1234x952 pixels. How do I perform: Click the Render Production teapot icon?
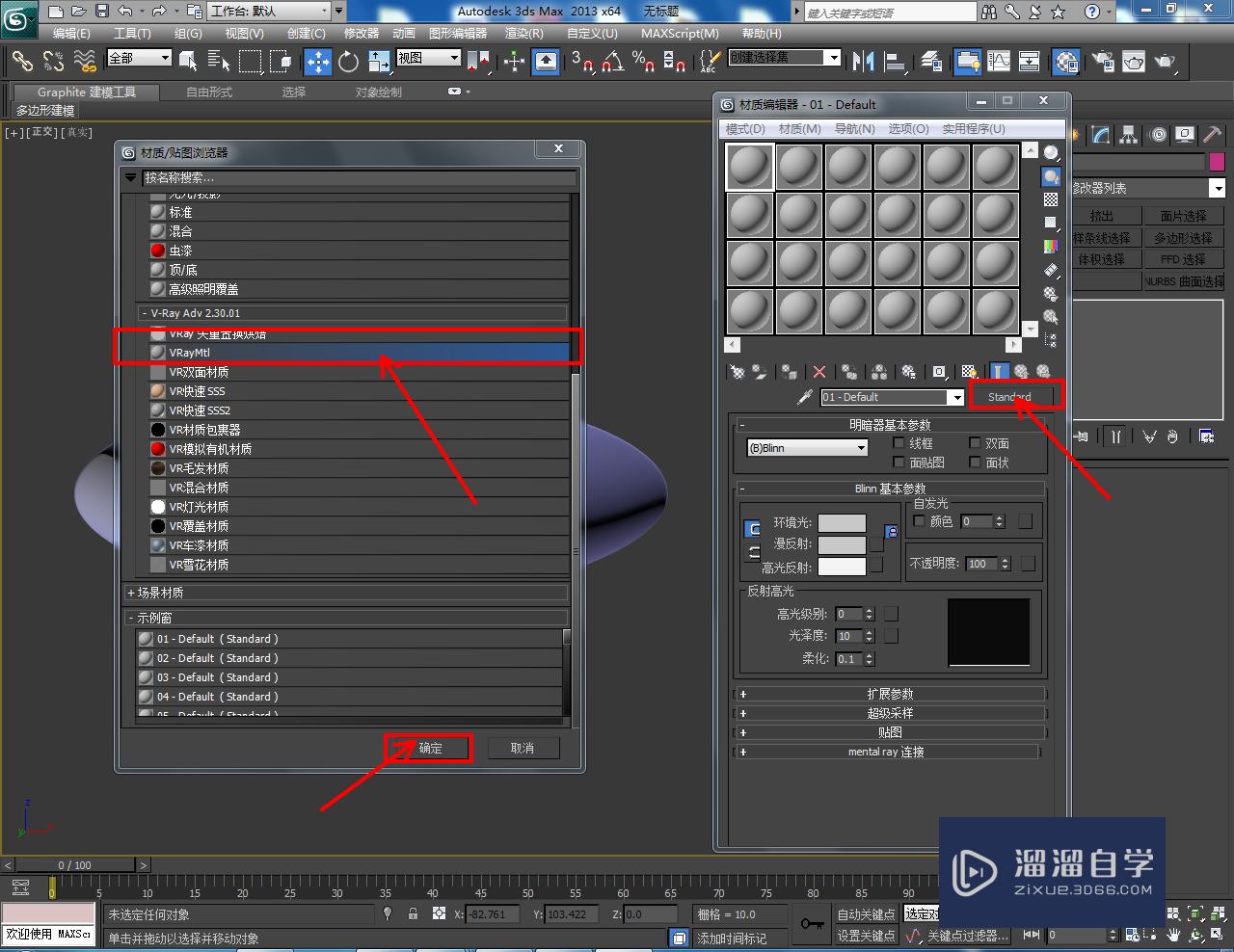click(x=1167, y=62)
